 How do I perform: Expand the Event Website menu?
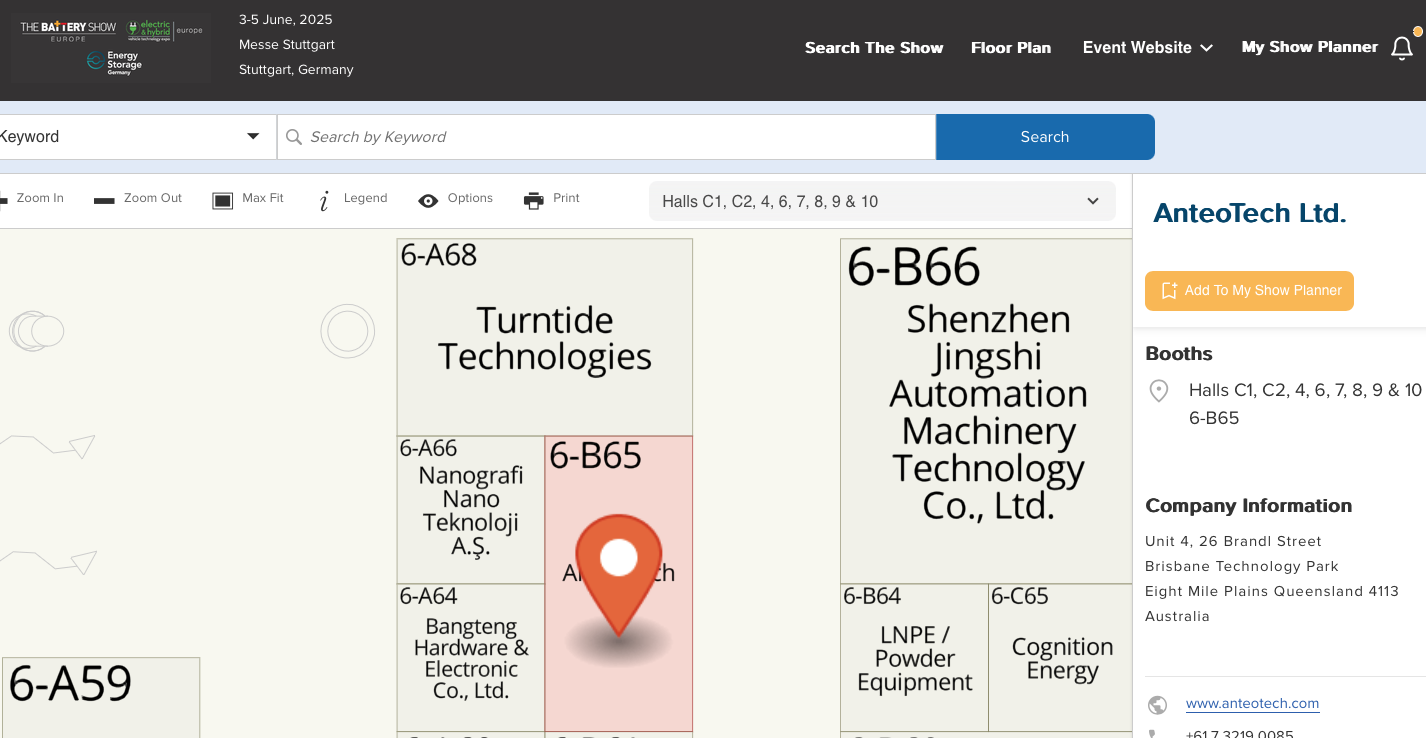[x=1147, y=48]
